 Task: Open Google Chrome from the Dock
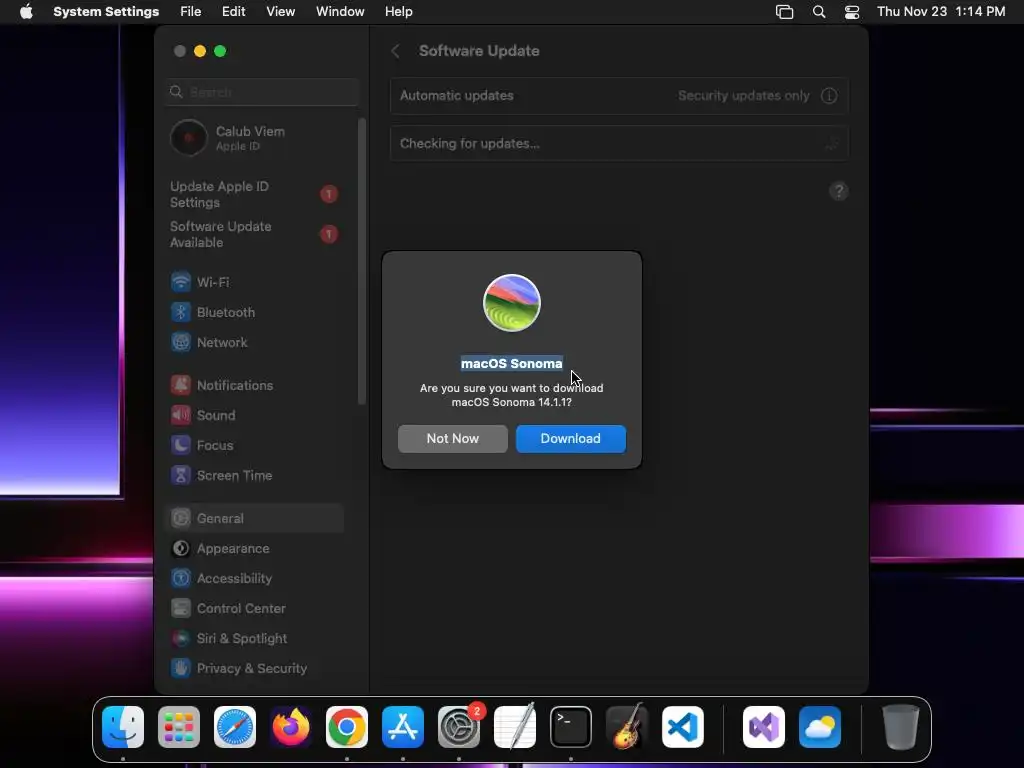click(347, 727)
